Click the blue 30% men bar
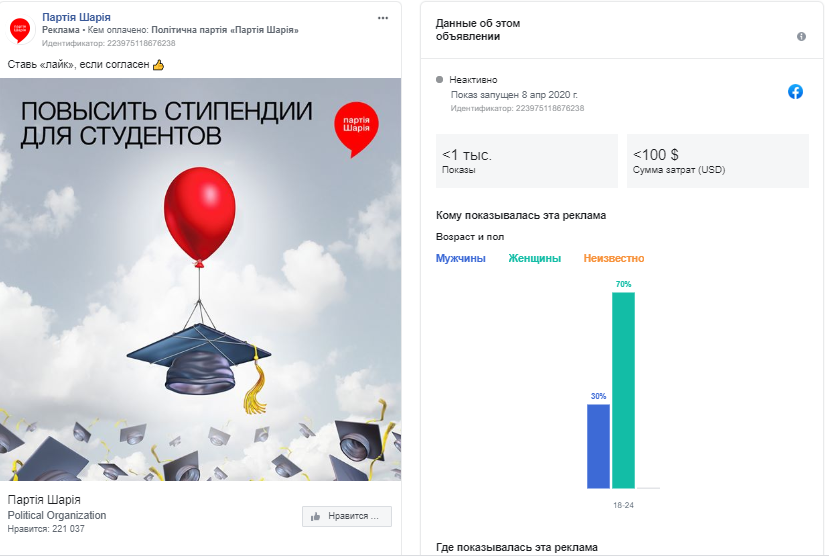Screen dimensions: 829x557 (598, 447)
